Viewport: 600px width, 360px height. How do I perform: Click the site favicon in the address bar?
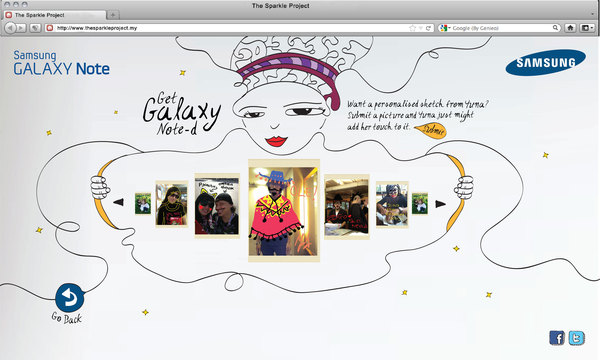coord(50,28)
